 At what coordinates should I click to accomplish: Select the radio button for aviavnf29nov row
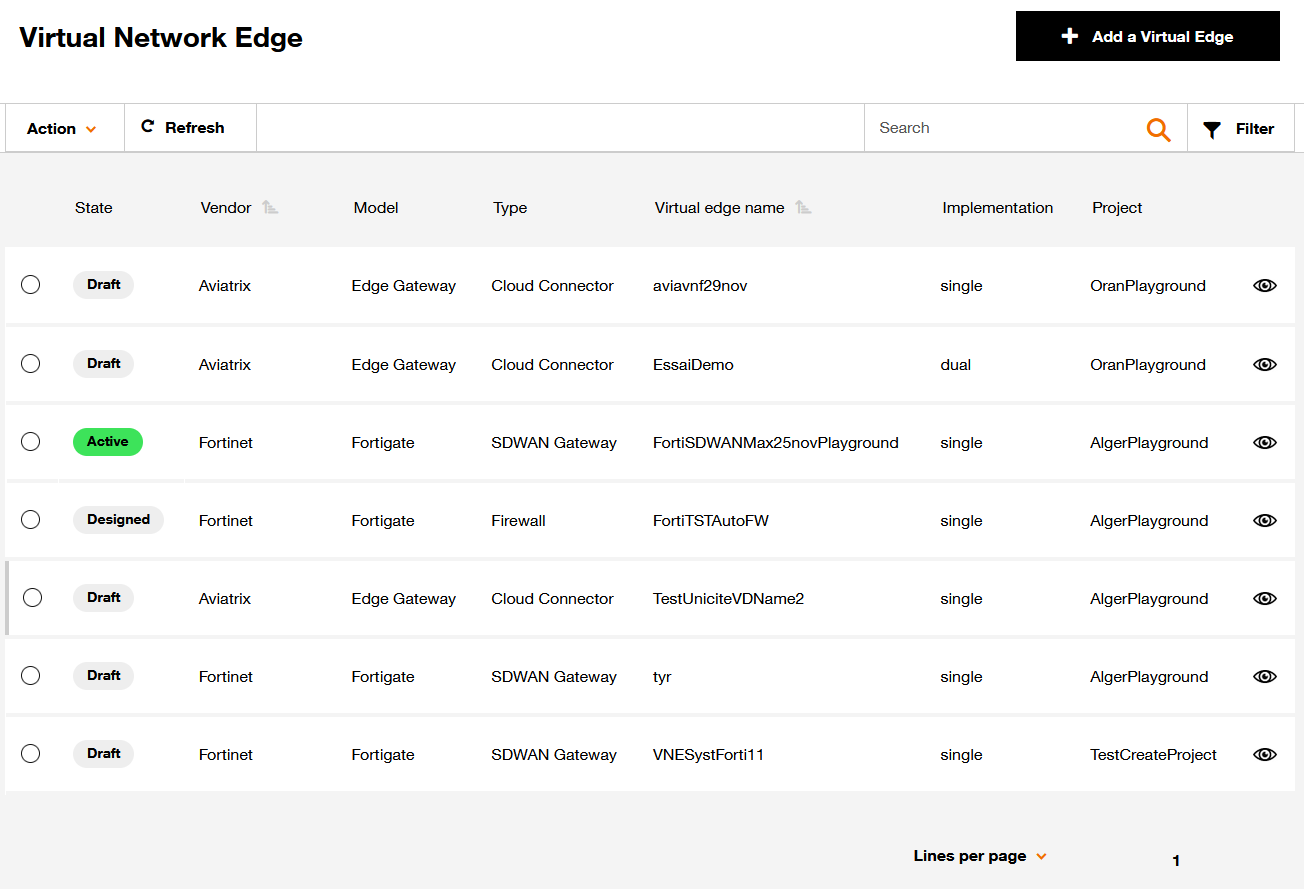(30, 284)
